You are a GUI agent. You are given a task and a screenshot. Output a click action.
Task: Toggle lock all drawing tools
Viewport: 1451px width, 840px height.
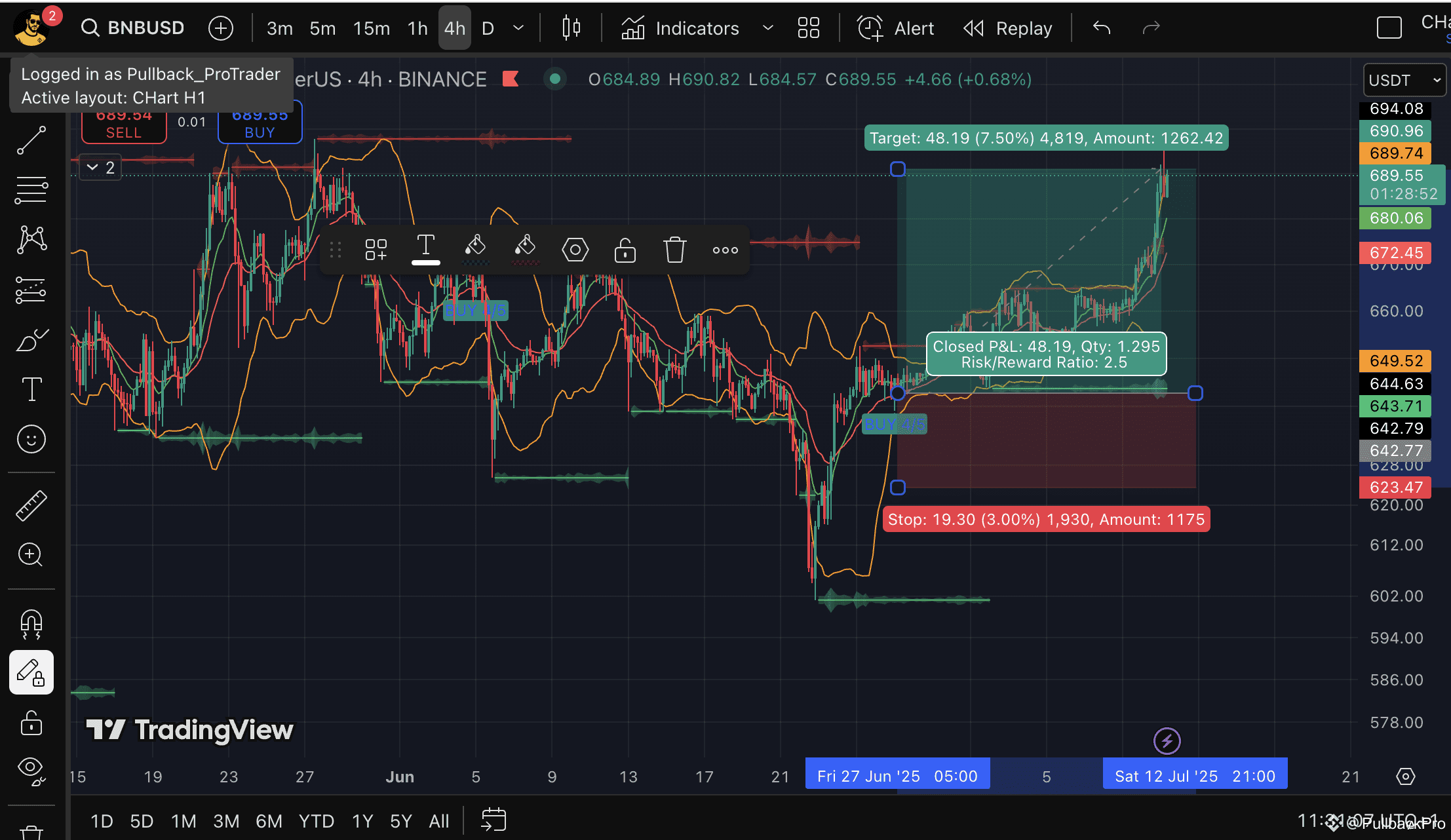coord(31,722)
